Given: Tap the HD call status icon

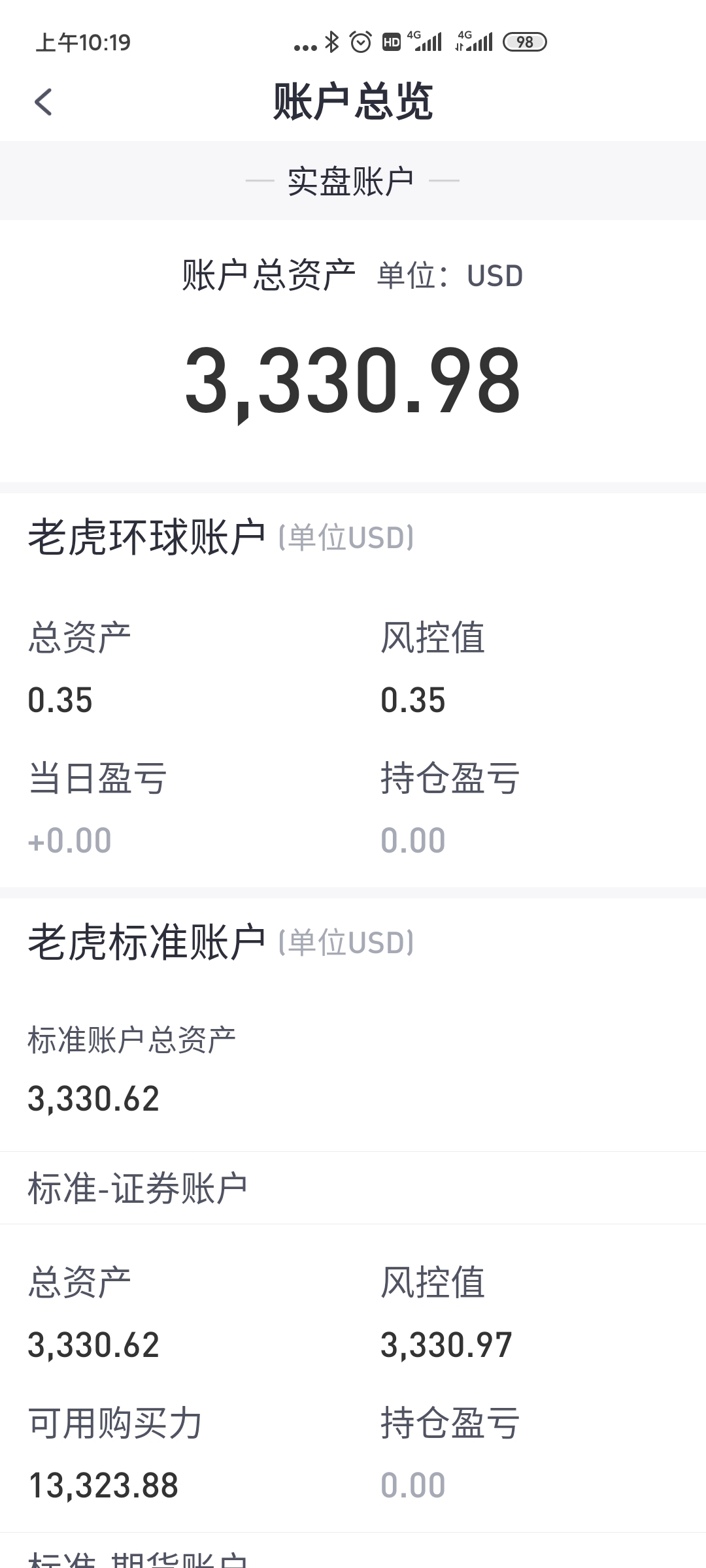Looking at the screenshot, I should click(391, 42).
